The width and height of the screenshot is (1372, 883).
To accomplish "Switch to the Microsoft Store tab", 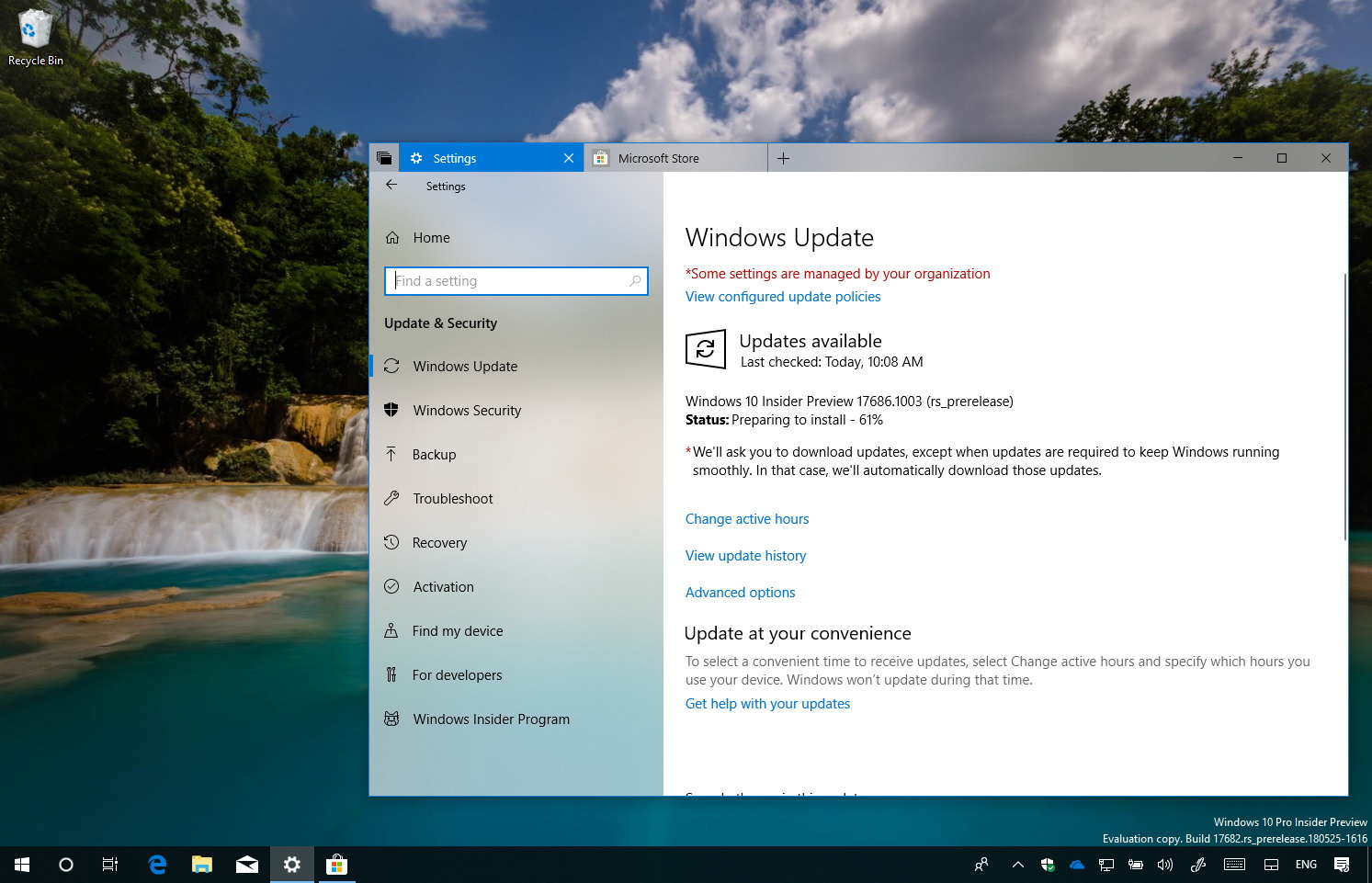I will coord(656,157).
